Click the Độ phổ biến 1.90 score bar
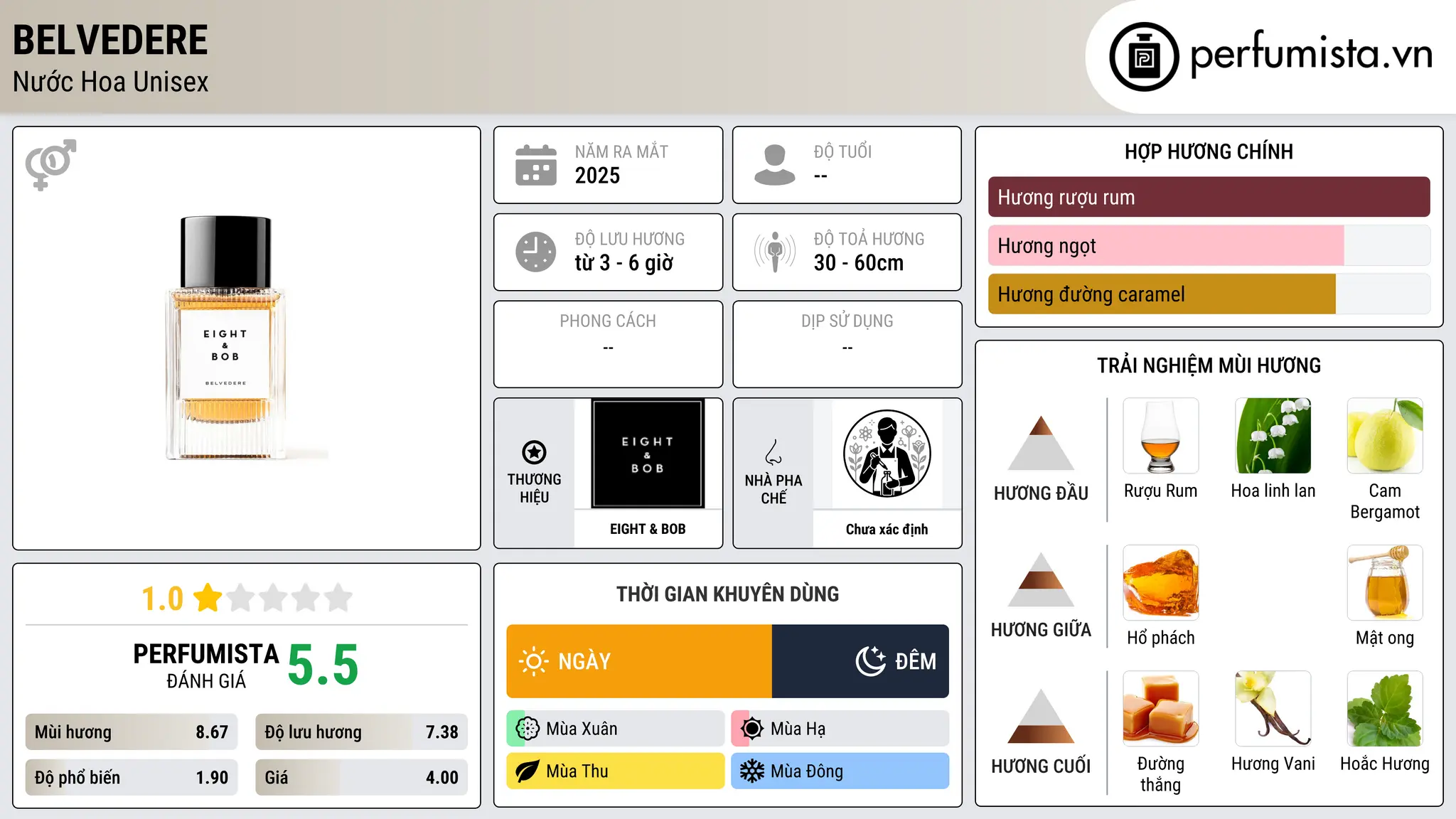The height and width of the screenshot is (819, 1456). [132, 777]
